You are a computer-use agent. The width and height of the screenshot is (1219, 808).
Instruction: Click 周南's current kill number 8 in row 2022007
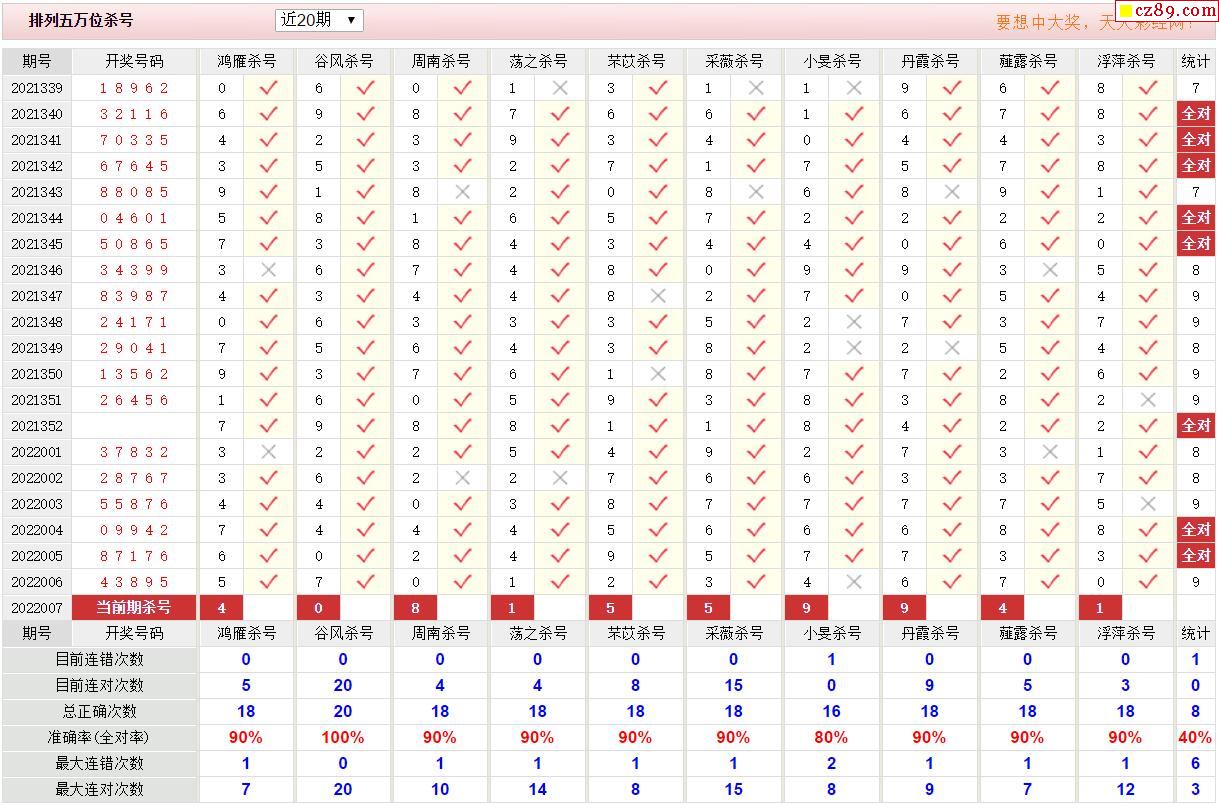click(x=416, y=608)
